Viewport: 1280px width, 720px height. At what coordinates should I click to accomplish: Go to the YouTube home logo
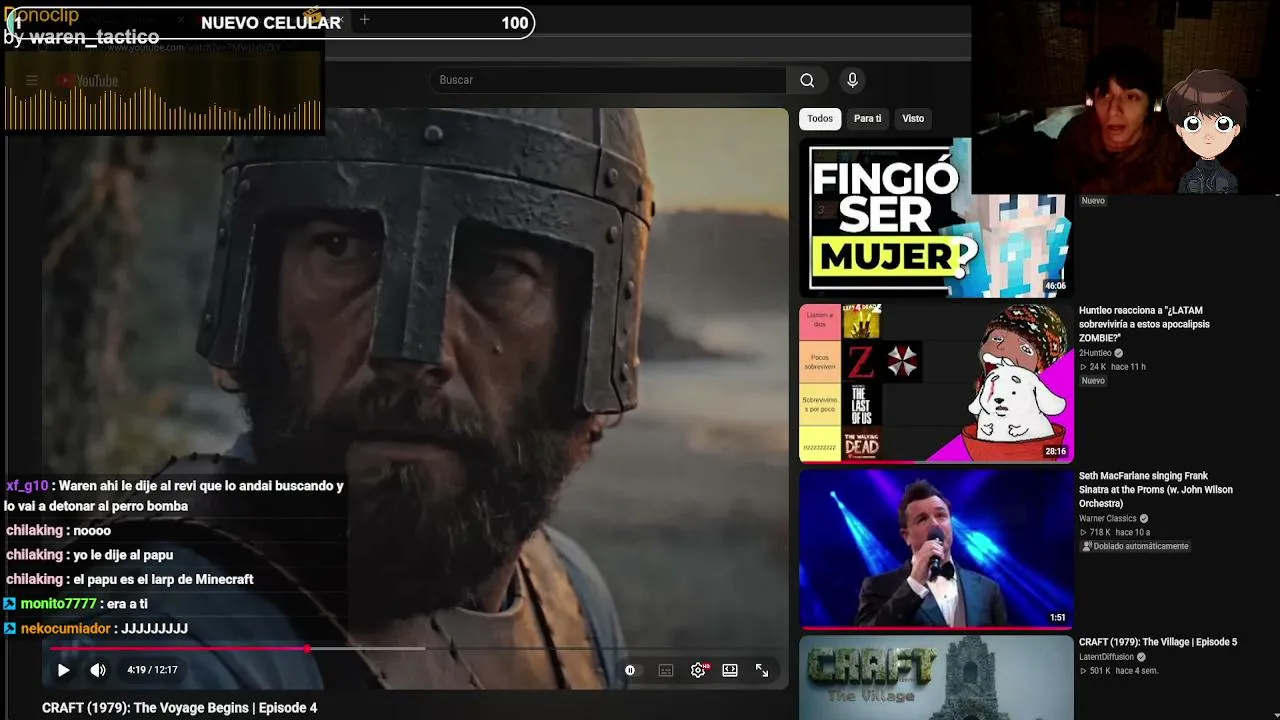pos(88,81)
